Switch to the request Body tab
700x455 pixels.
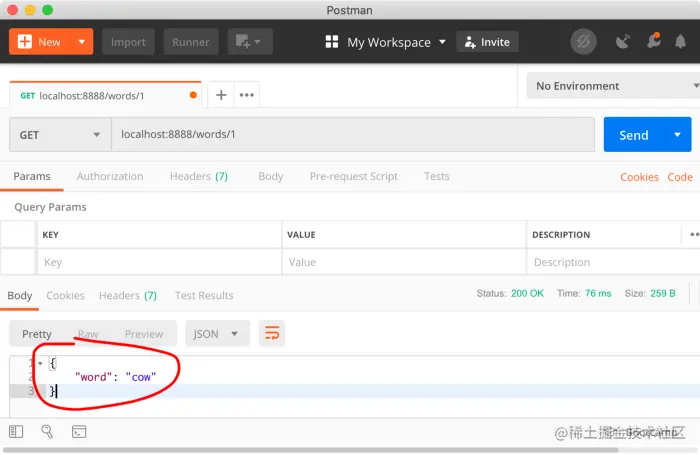pos(271,176)
